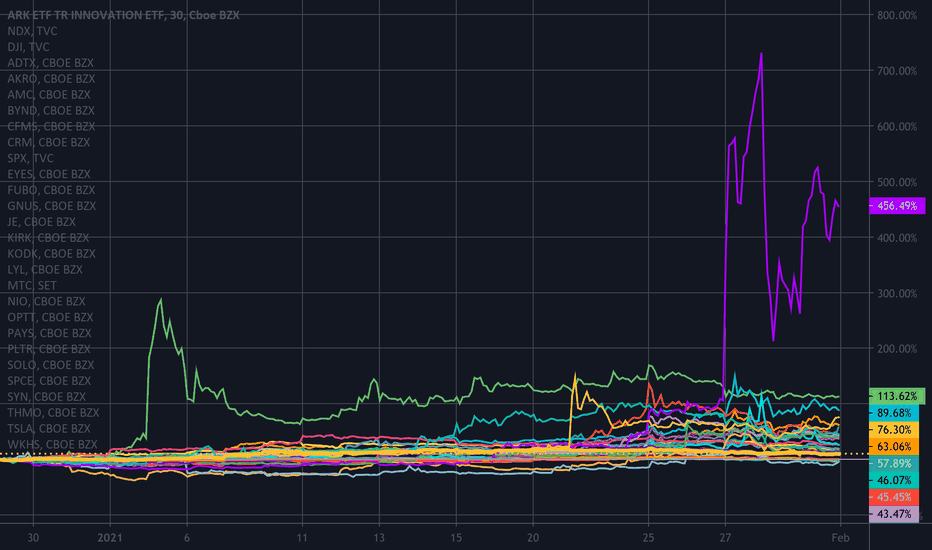Select the DJI, TVC legend entry

point(28,47)
